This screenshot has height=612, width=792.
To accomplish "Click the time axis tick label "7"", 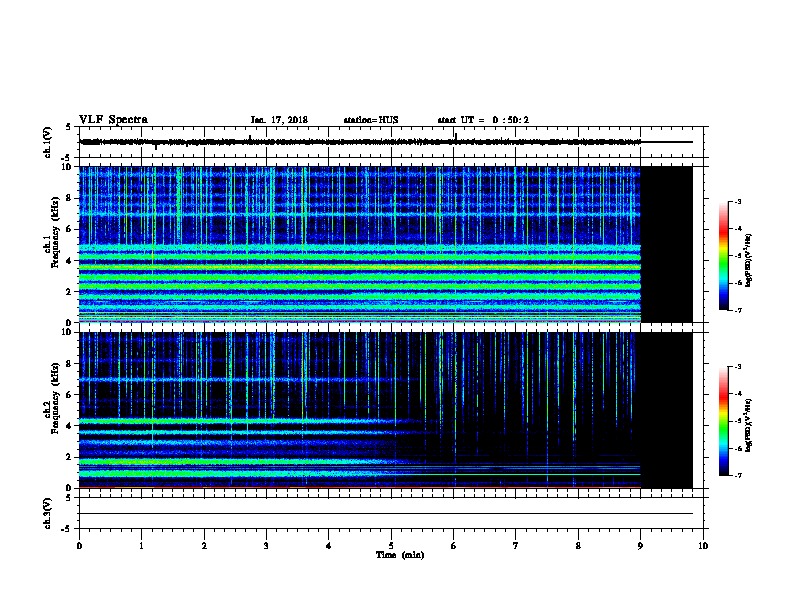I will point(516,546).
